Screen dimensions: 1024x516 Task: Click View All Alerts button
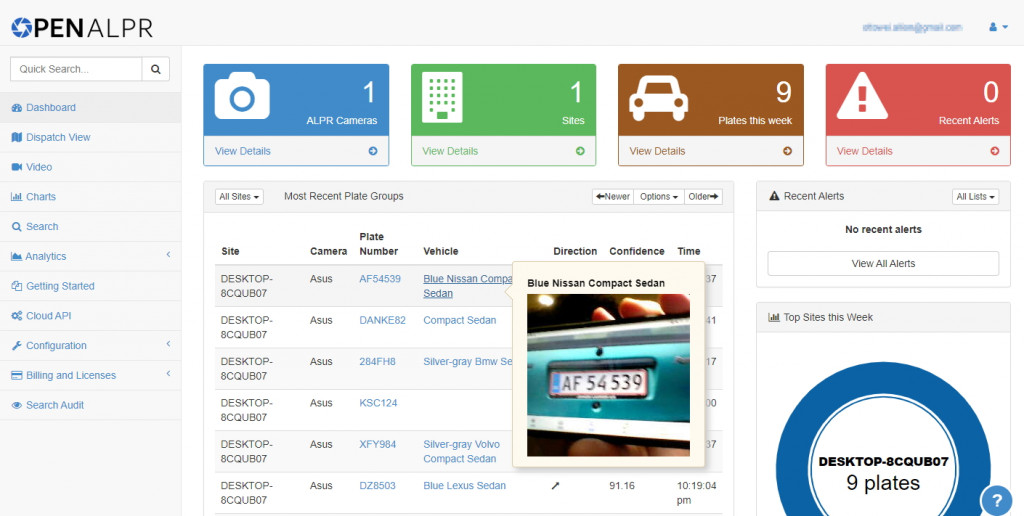tap(883, 264)
